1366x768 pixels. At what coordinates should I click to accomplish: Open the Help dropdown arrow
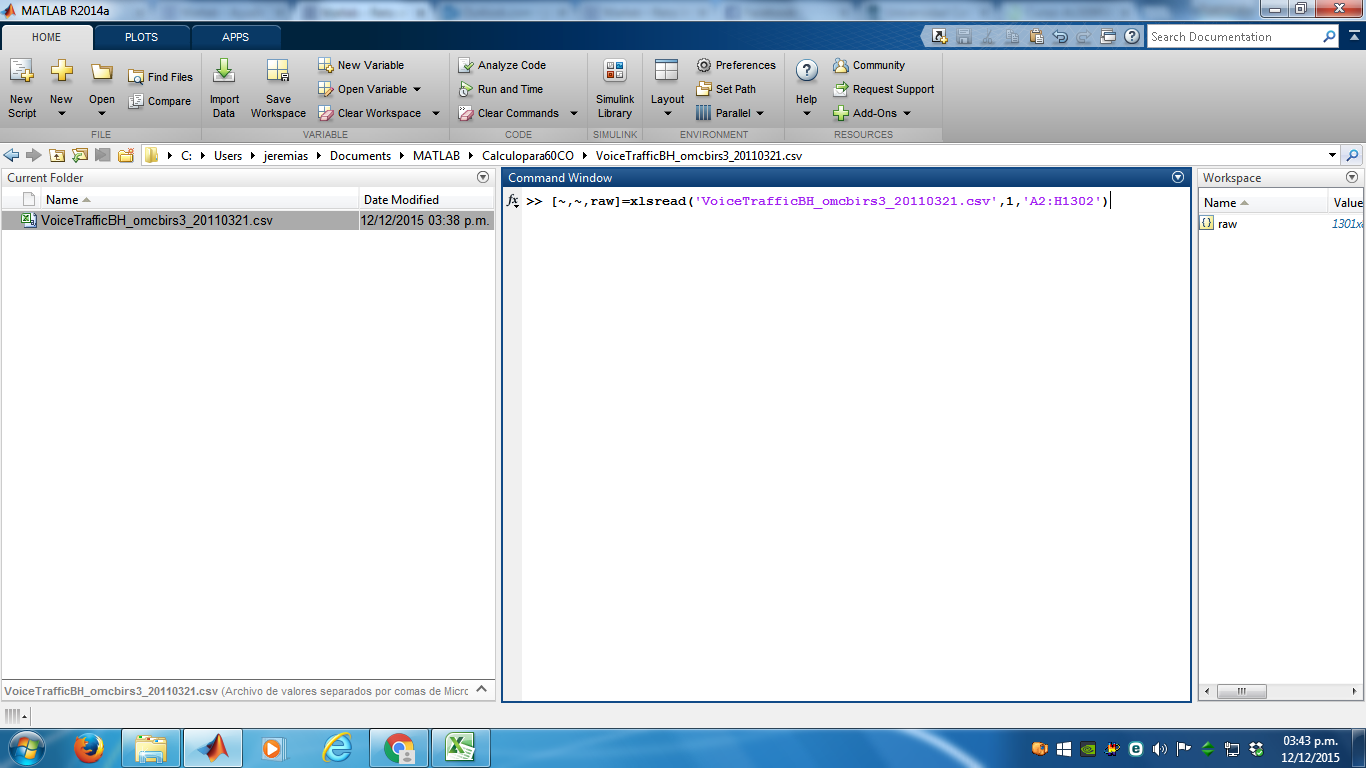(x=806, y=113)
